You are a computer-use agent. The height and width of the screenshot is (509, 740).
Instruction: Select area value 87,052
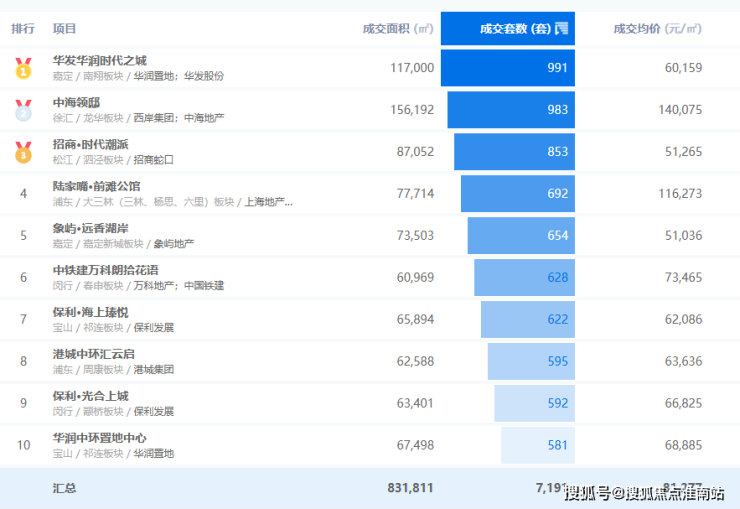tap(415, 152)
